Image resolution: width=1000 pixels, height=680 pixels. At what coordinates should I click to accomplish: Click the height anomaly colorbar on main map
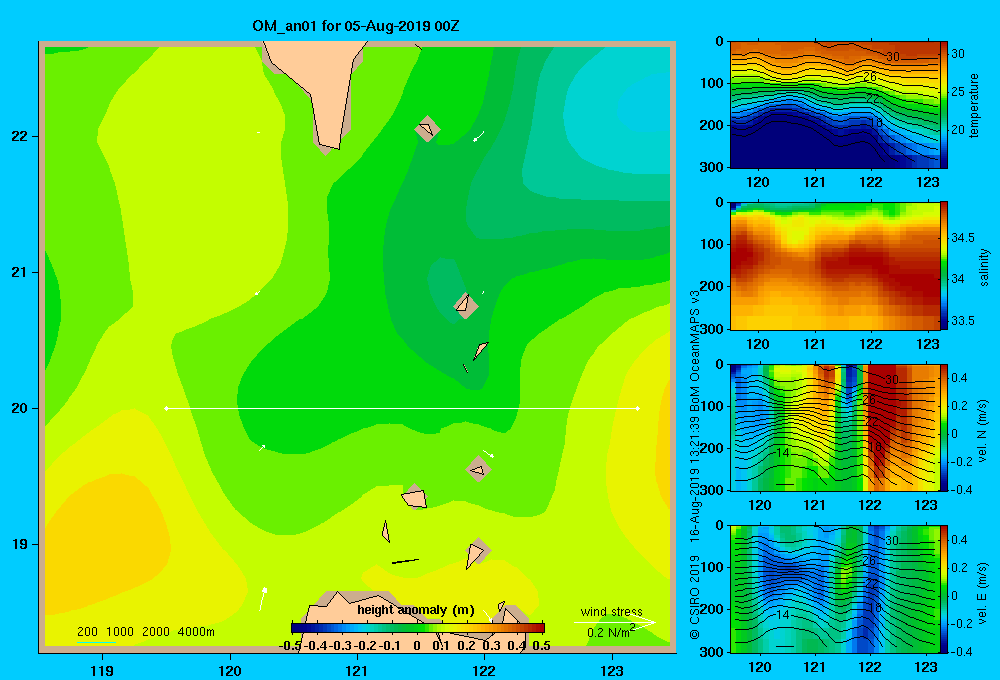418,628
